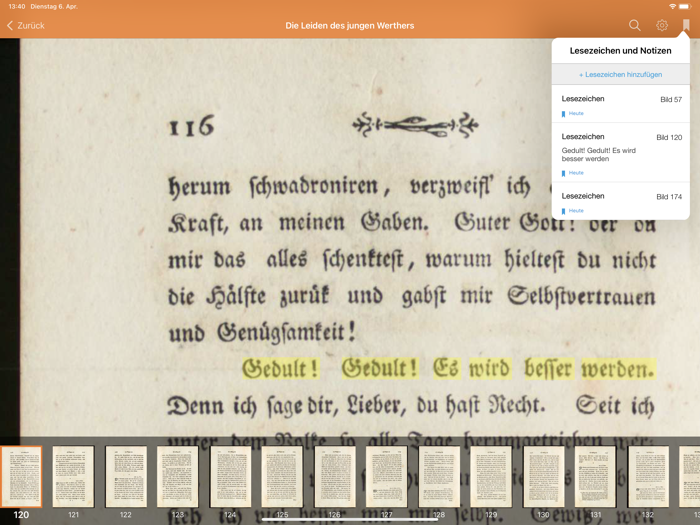This screenshot has height=525, width=700.
Task: Open the search magnifier icon
Action: coord(634,25)
